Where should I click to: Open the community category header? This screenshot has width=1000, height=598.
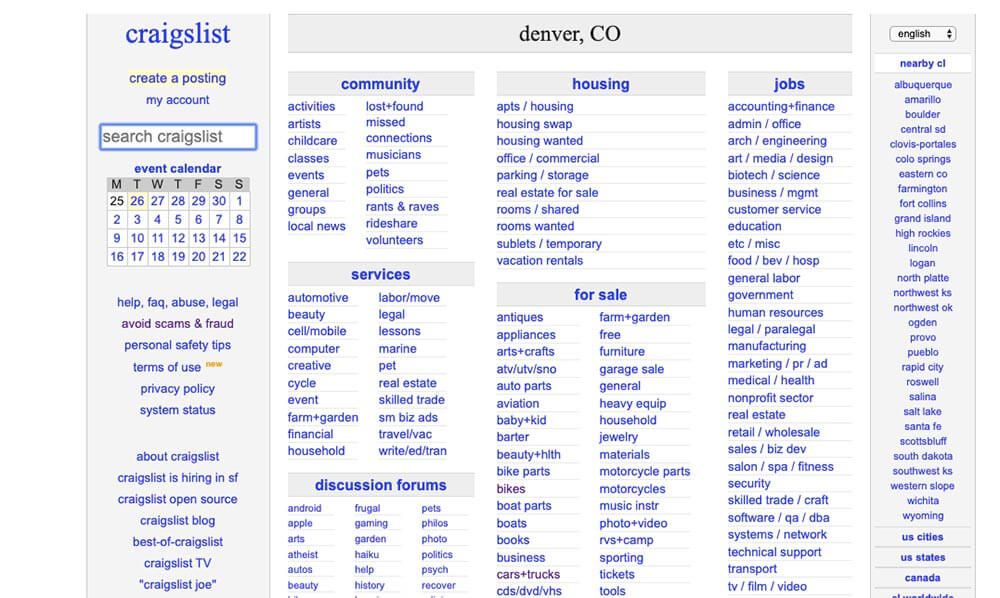tap(380, 85)
